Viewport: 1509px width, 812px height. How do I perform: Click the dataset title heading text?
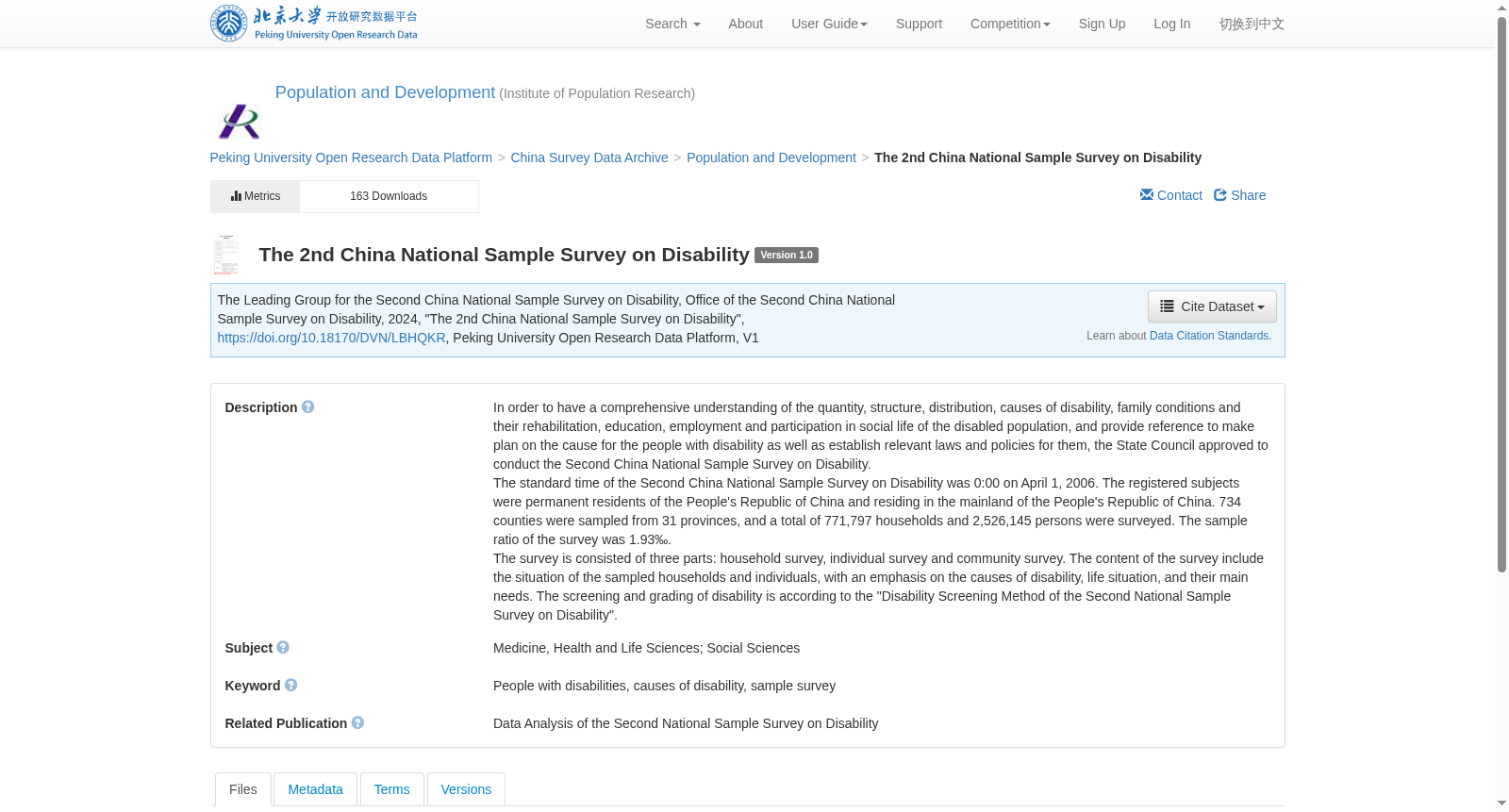point(504,255)
